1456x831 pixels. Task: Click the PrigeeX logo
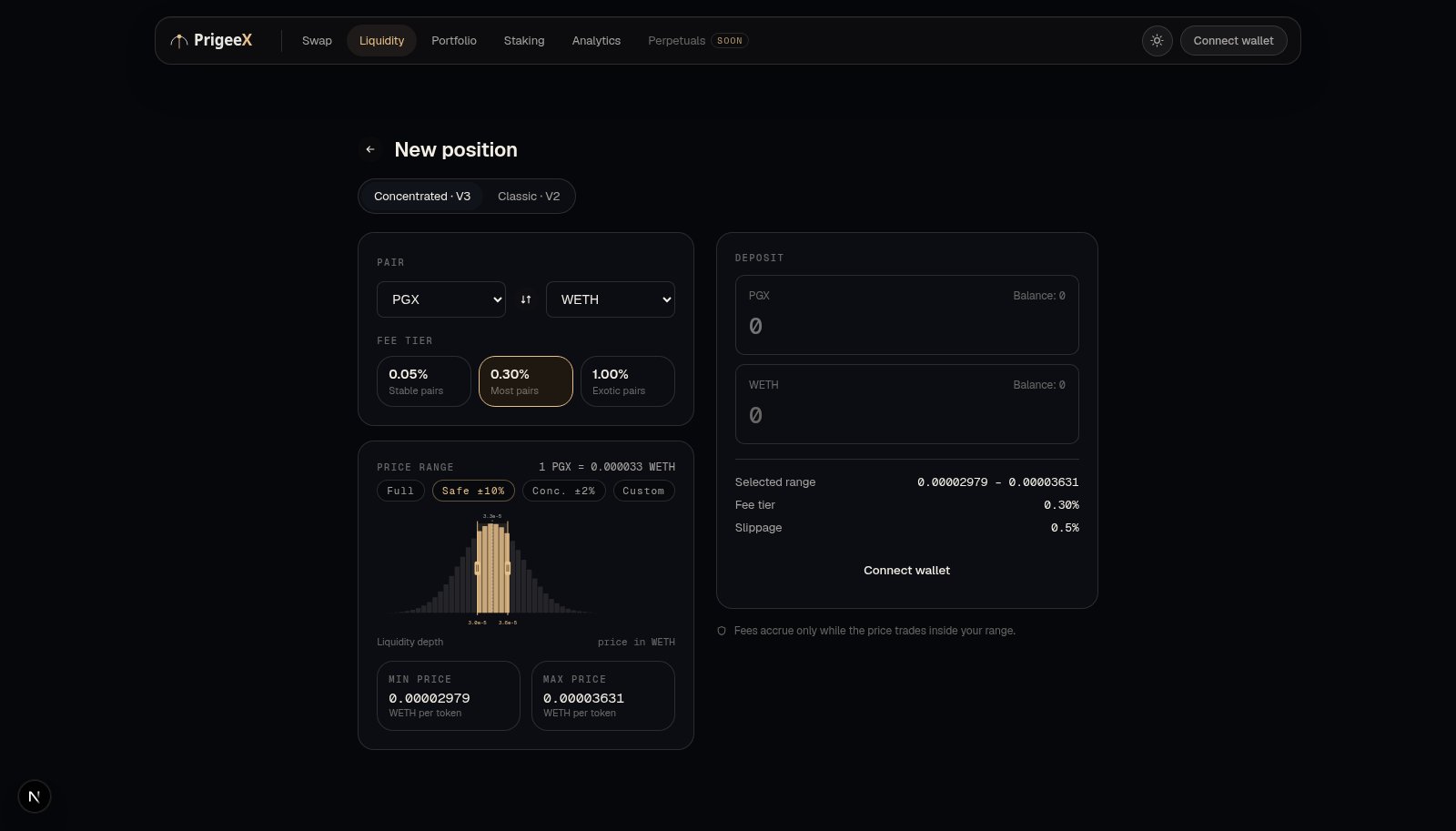click(x=211, y=40)
